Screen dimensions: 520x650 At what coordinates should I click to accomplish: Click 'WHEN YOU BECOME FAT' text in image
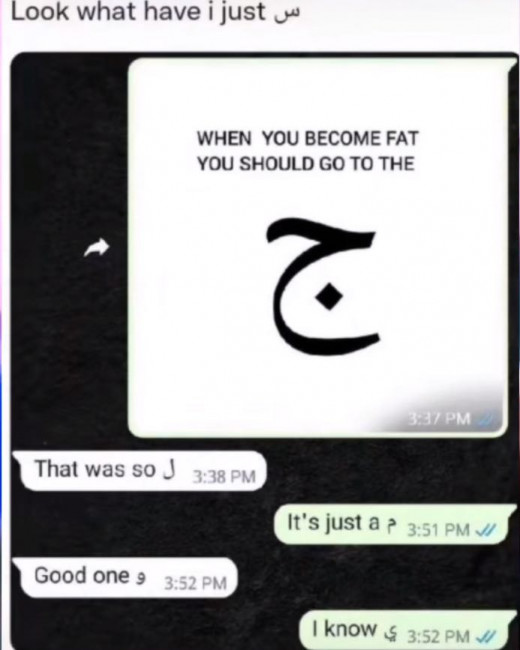click(307, 138)
